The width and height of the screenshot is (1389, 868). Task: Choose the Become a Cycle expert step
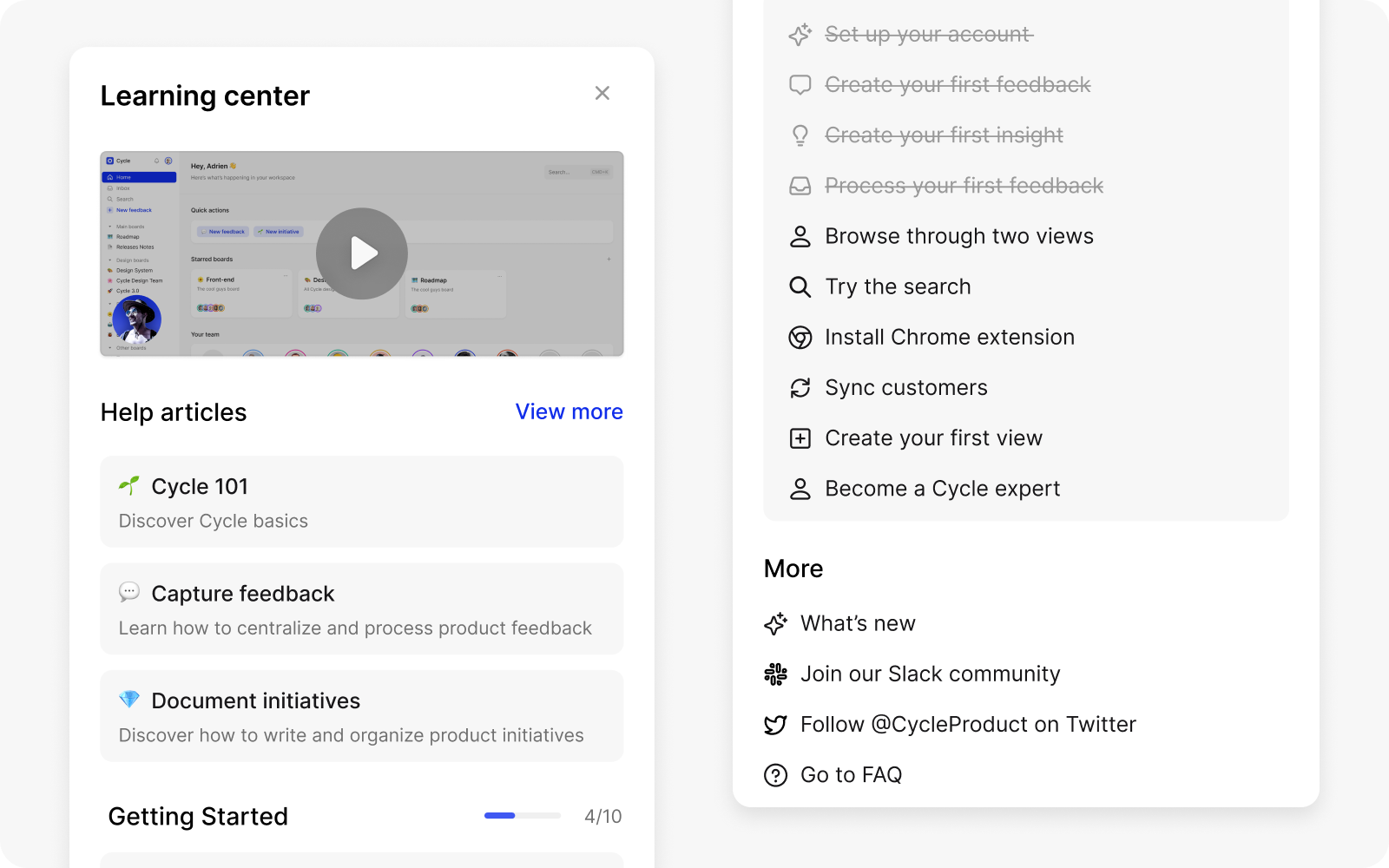click(943, 489)
